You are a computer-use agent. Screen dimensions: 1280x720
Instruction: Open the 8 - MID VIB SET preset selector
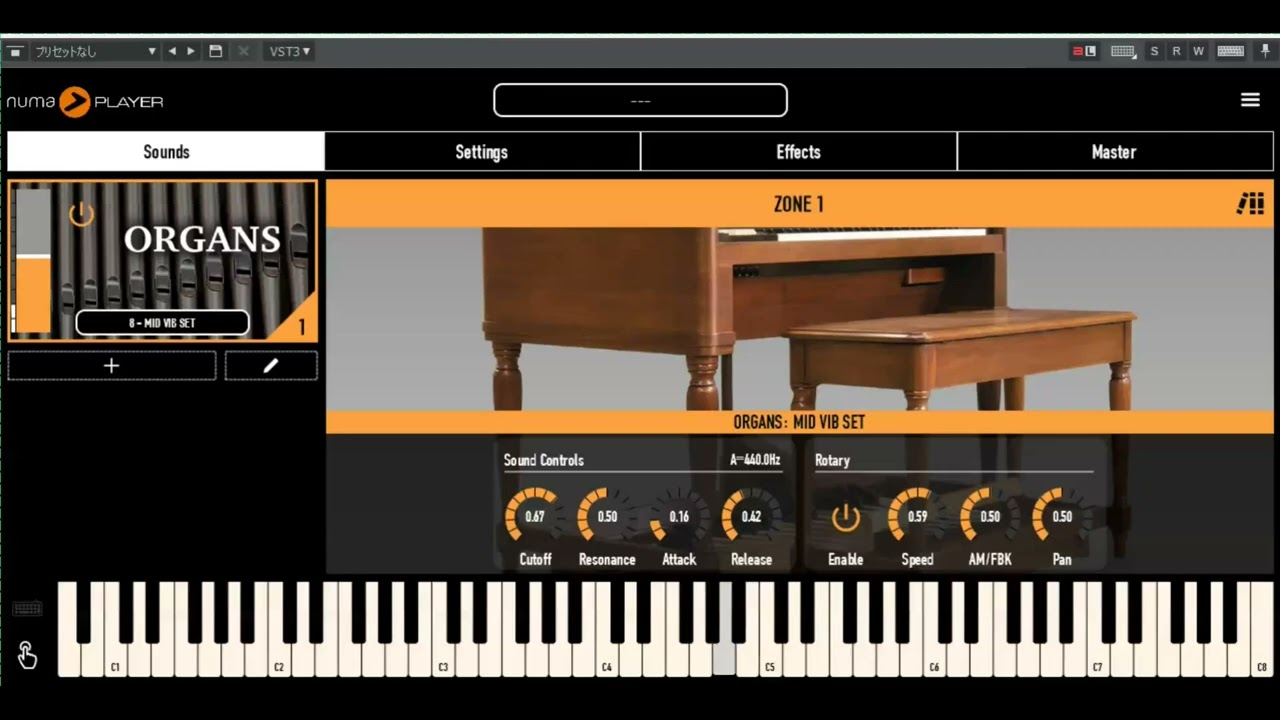(162, 323)
